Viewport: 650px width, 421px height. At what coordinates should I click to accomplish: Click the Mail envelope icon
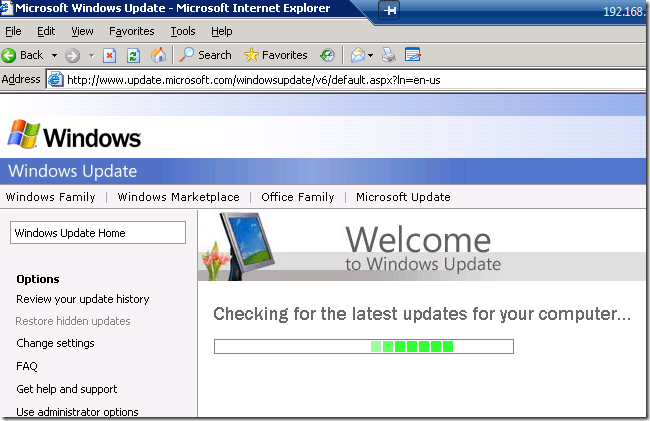[358, 55]
